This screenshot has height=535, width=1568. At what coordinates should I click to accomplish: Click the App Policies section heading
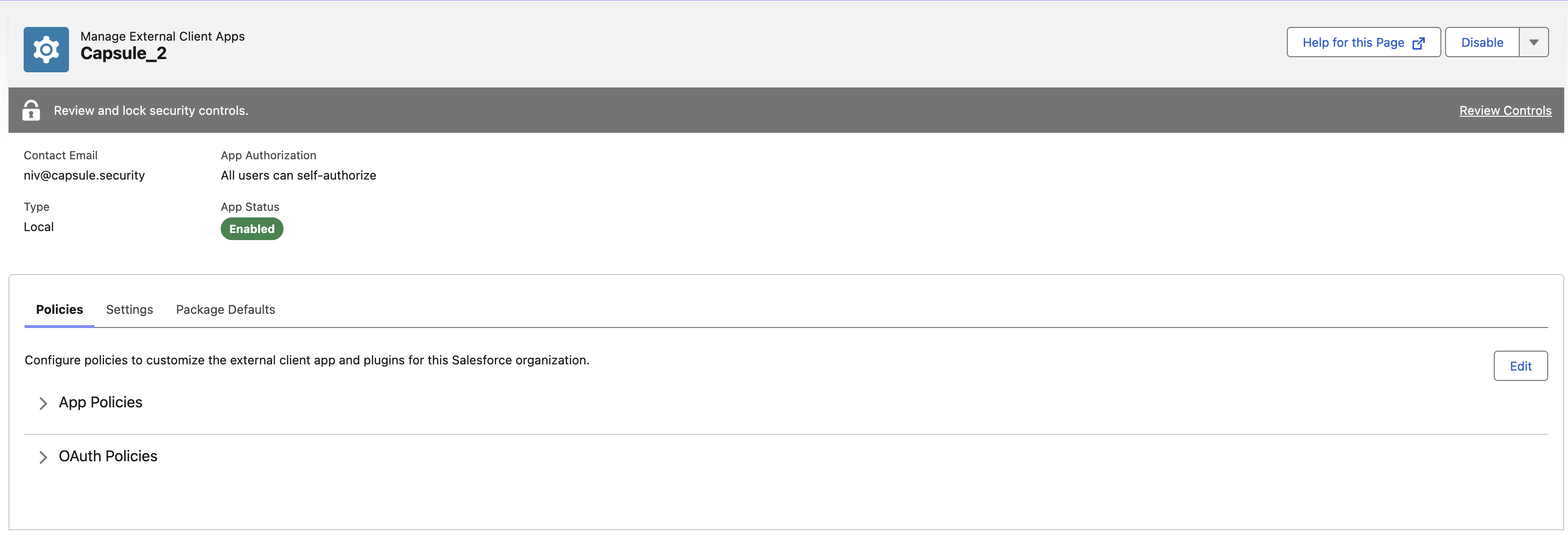(x=101, y=402)
